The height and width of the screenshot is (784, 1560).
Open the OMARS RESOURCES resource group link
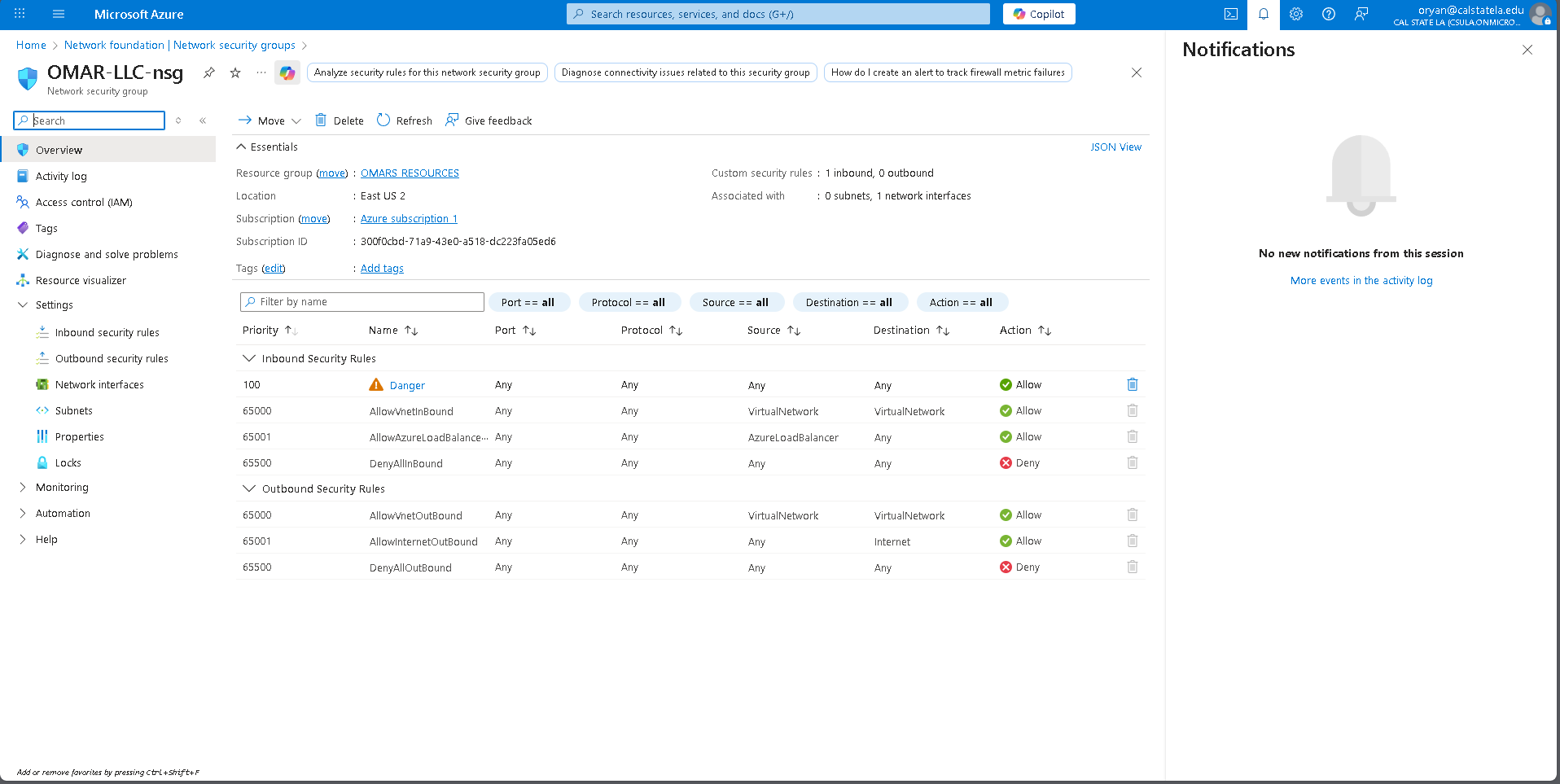[x=410, y=173]
